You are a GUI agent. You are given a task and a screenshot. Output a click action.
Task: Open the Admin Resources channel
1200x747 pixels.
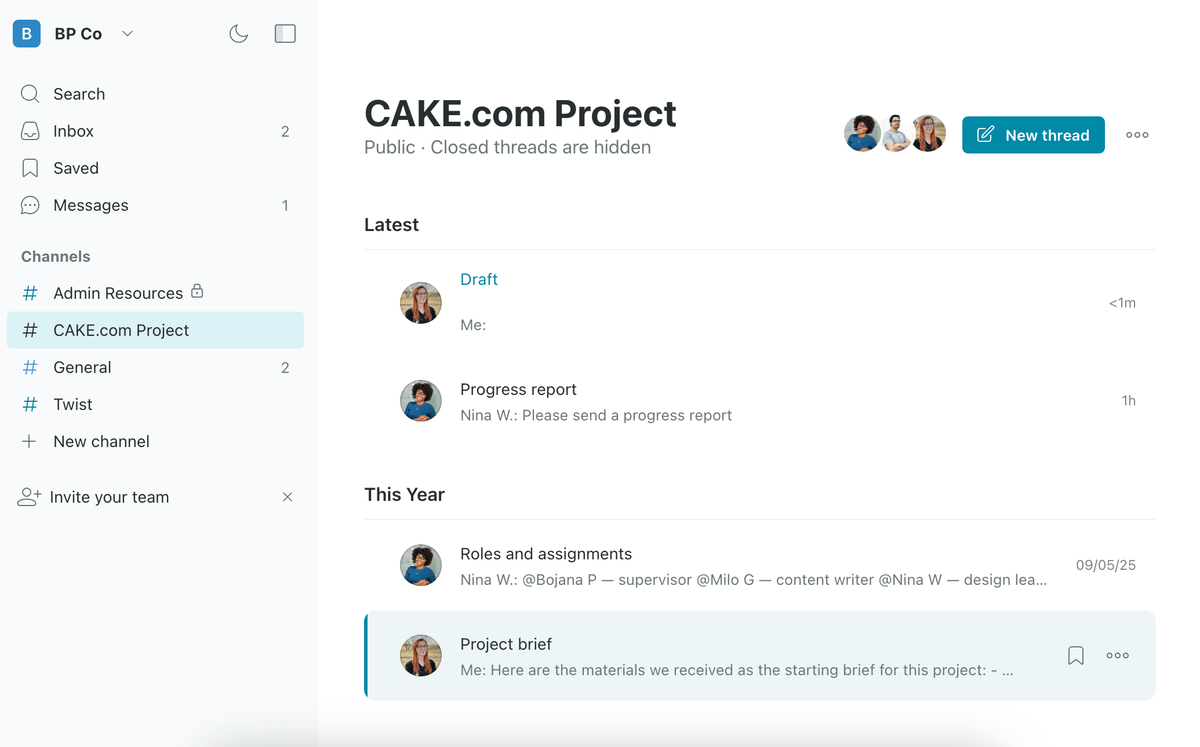coord(118,293)
